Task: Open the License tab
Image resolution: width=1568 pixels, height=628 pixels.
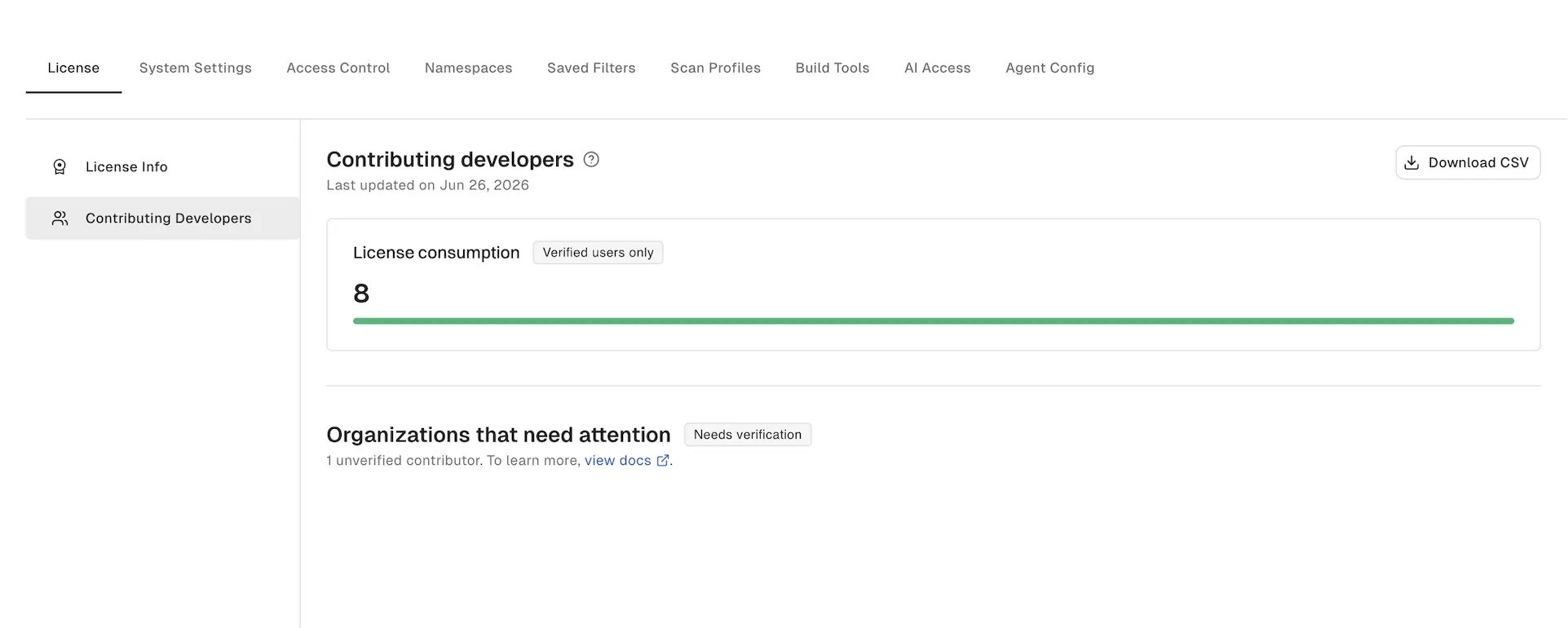Action: [x=73, y=68]
